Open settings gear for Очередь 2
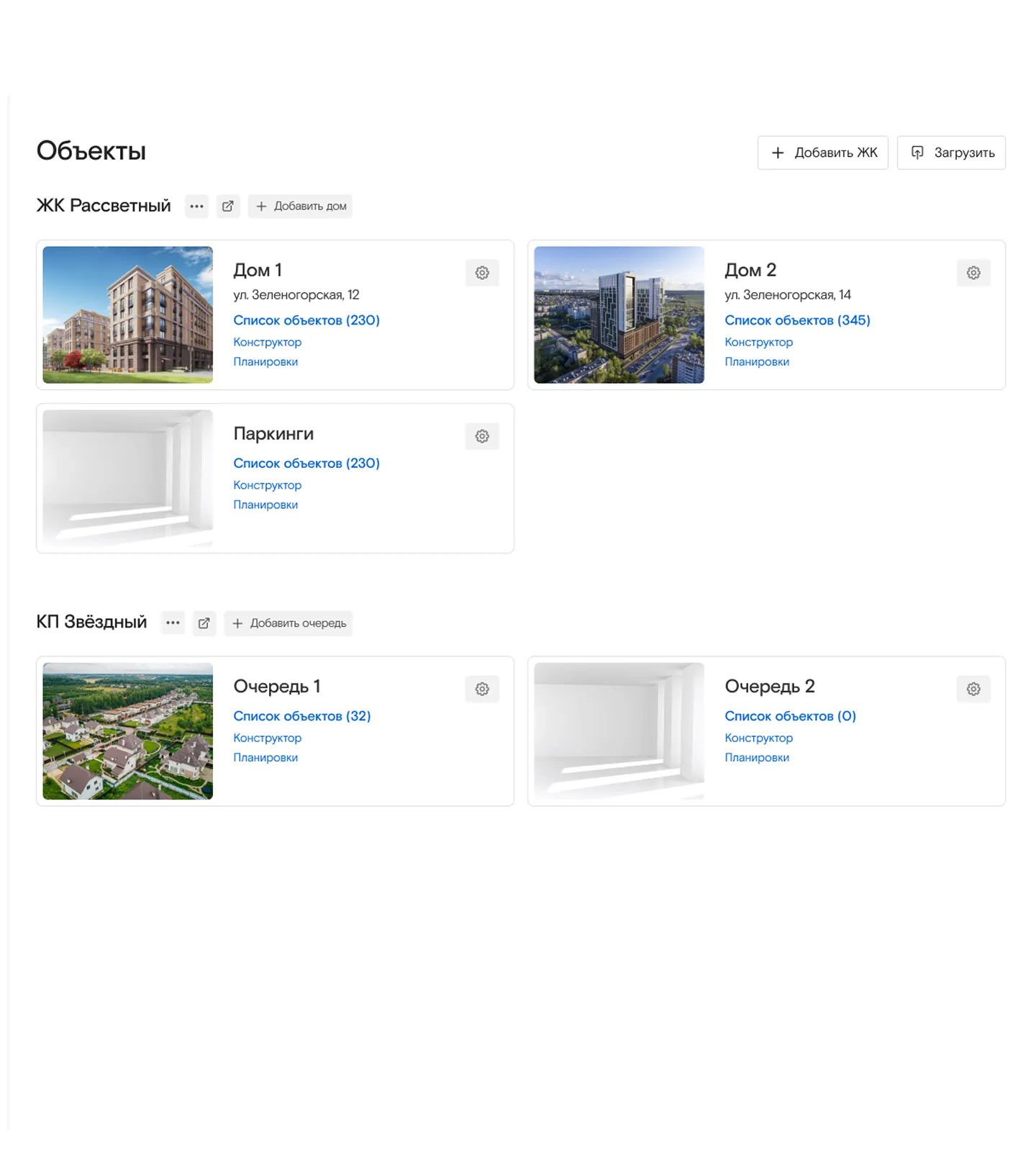This screenshot has width=1036, height=1153. coord(973,689)
